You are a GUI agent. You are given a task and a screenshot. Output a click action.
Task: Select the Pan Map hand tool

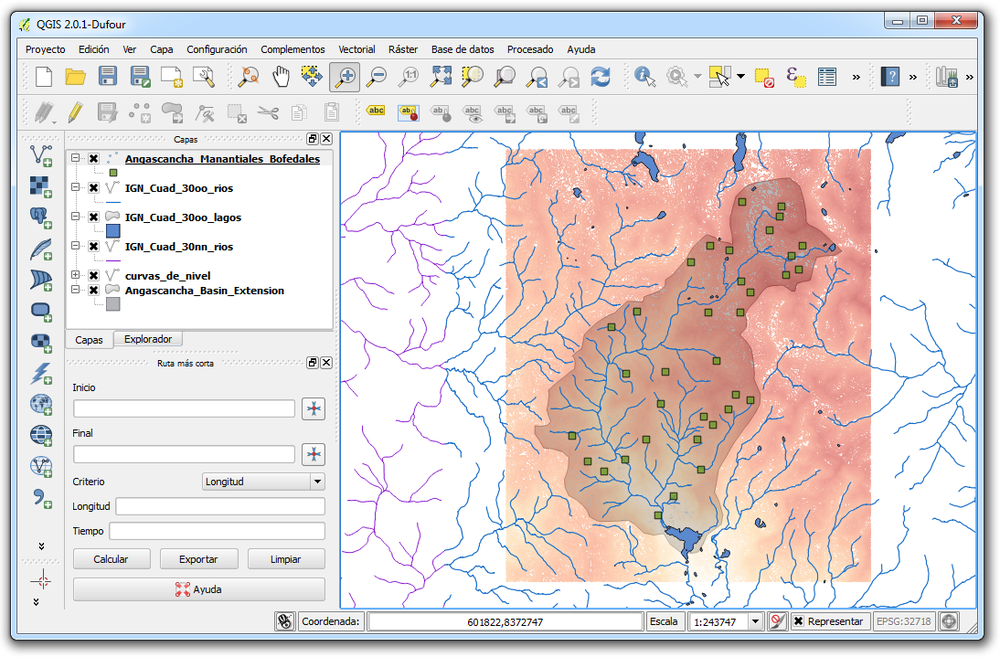(281, 77)
